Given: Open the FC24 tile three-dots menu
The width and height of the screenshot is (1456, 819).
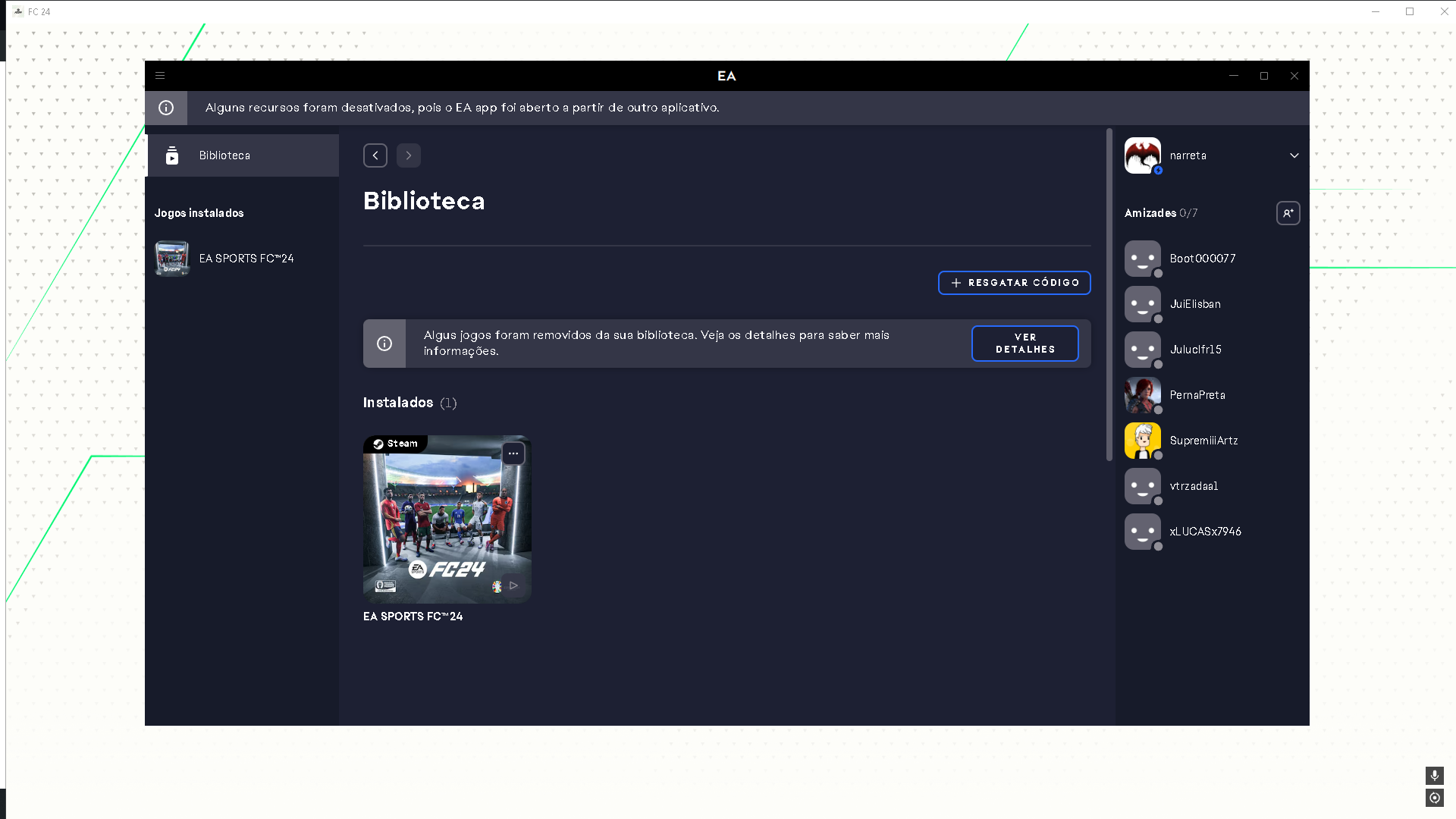Looking at the screenshot, I should [513, 453].
